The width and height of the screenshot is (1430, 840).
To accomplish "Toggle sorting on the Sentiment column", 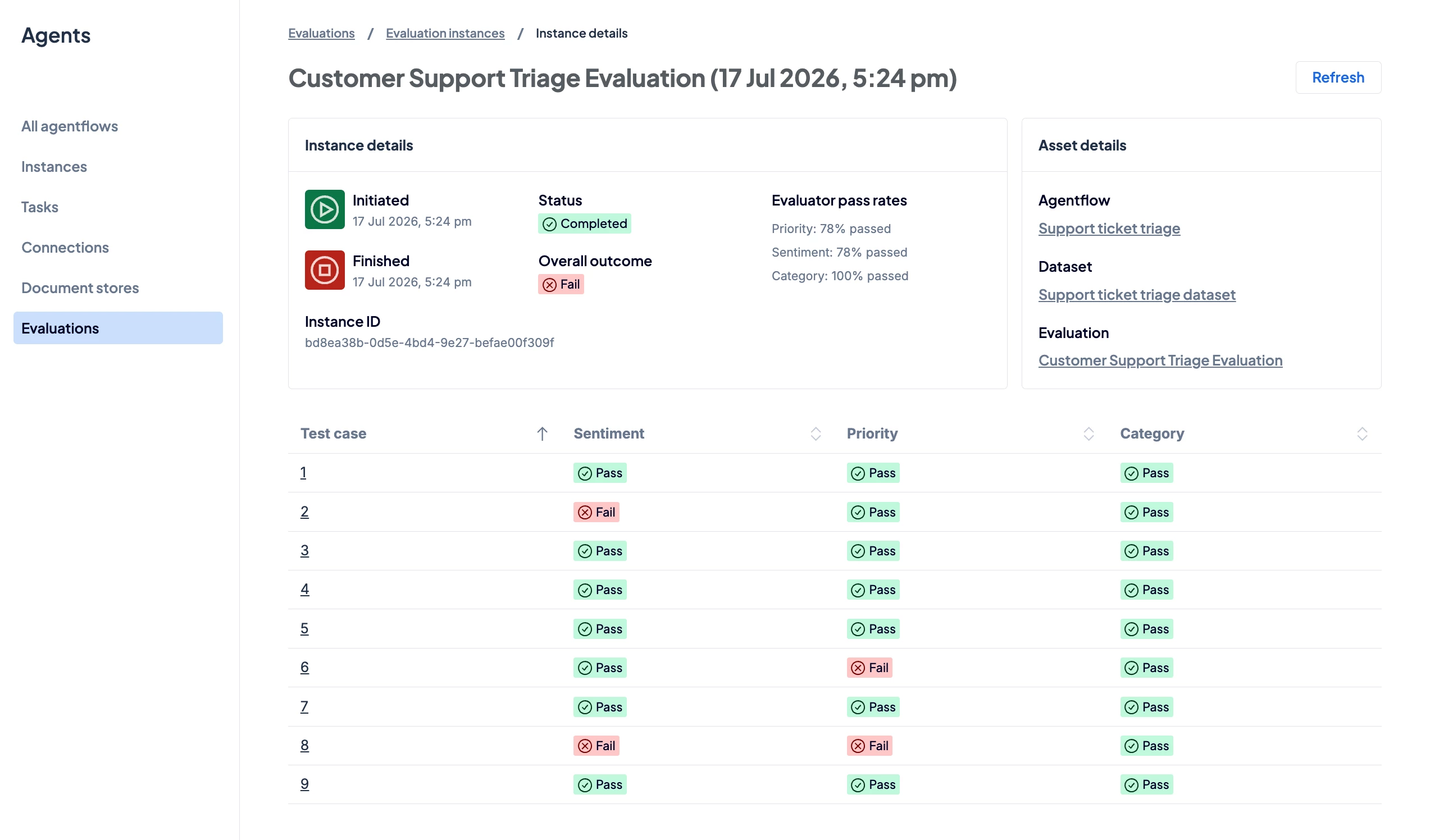I will (x=816, y=434).
